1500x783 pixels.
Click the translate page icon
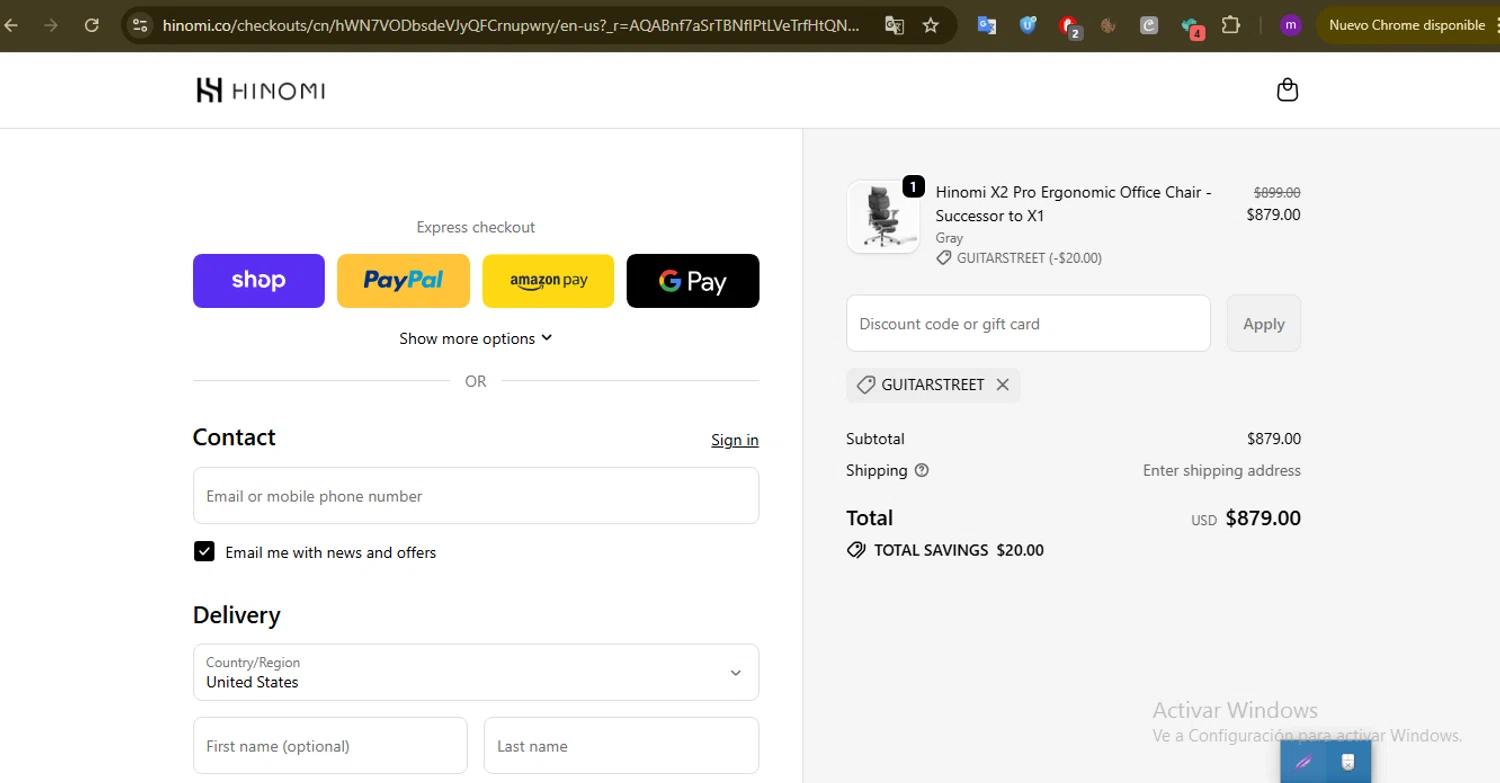coord(894,25)
